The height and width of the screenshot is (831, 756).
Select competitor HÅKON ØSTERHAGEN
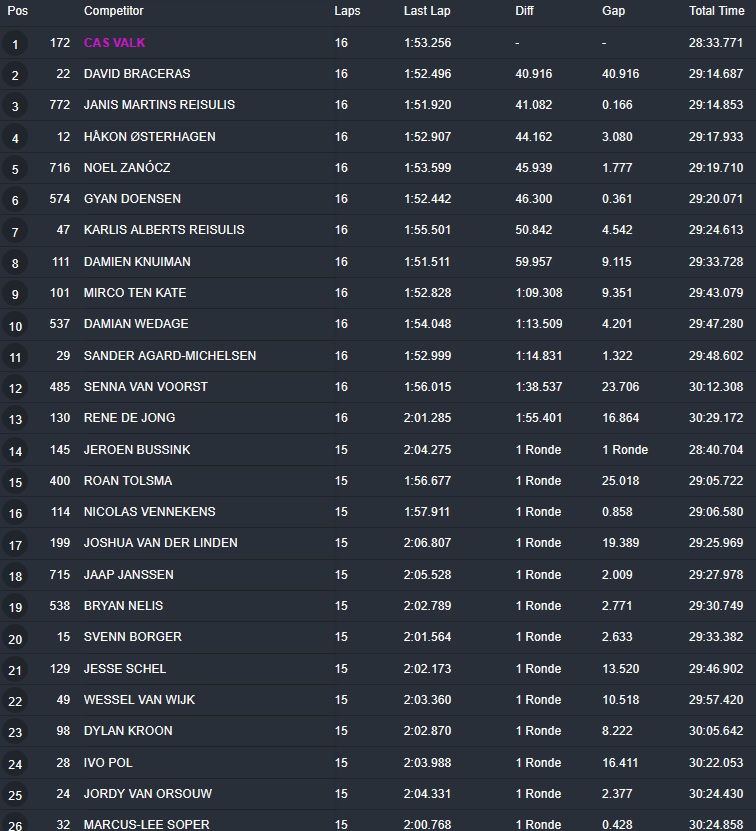[x=149, y=136]
